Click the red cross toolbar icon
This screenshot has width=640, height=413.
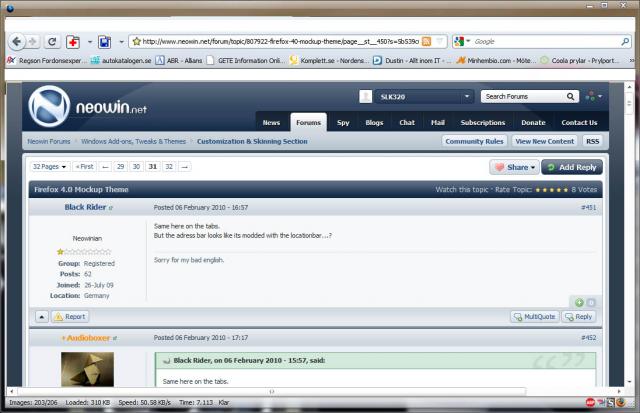point(73,42)
